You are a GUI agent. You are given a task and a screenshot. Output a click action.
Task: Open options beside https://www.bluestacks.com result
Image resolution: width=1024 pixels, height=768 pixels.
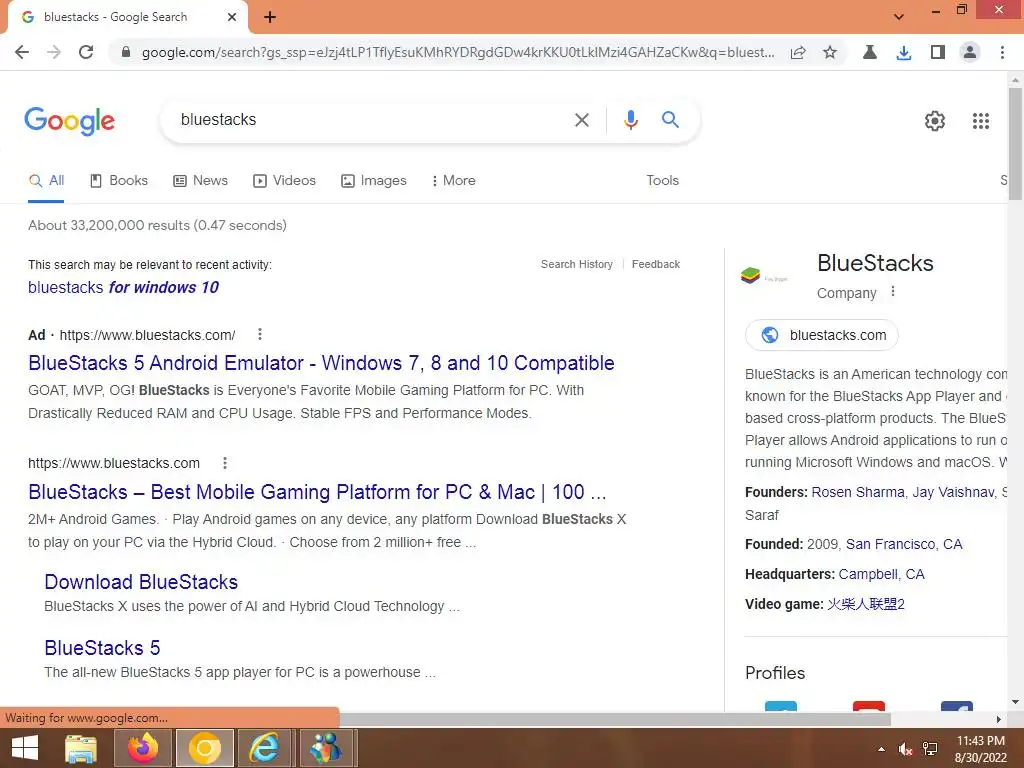(225, 463)
